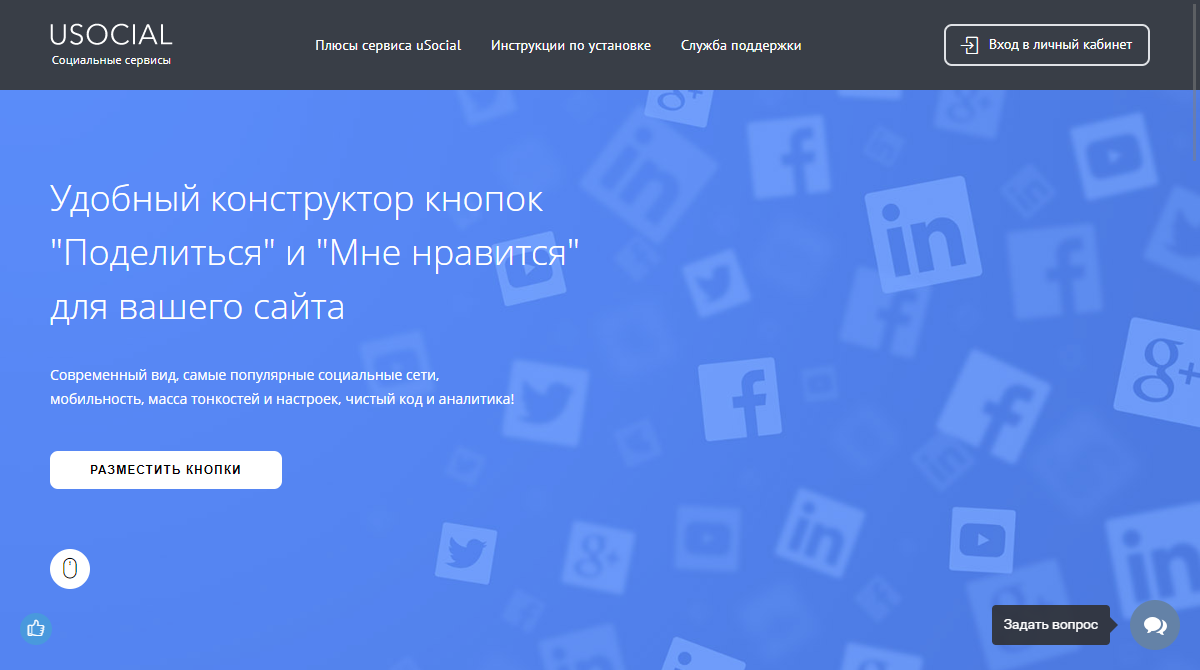Screen dimensions: 1200x670
Task: Open the chat bubble icon
Action: pyautogui.click(x=1155, y=625)
